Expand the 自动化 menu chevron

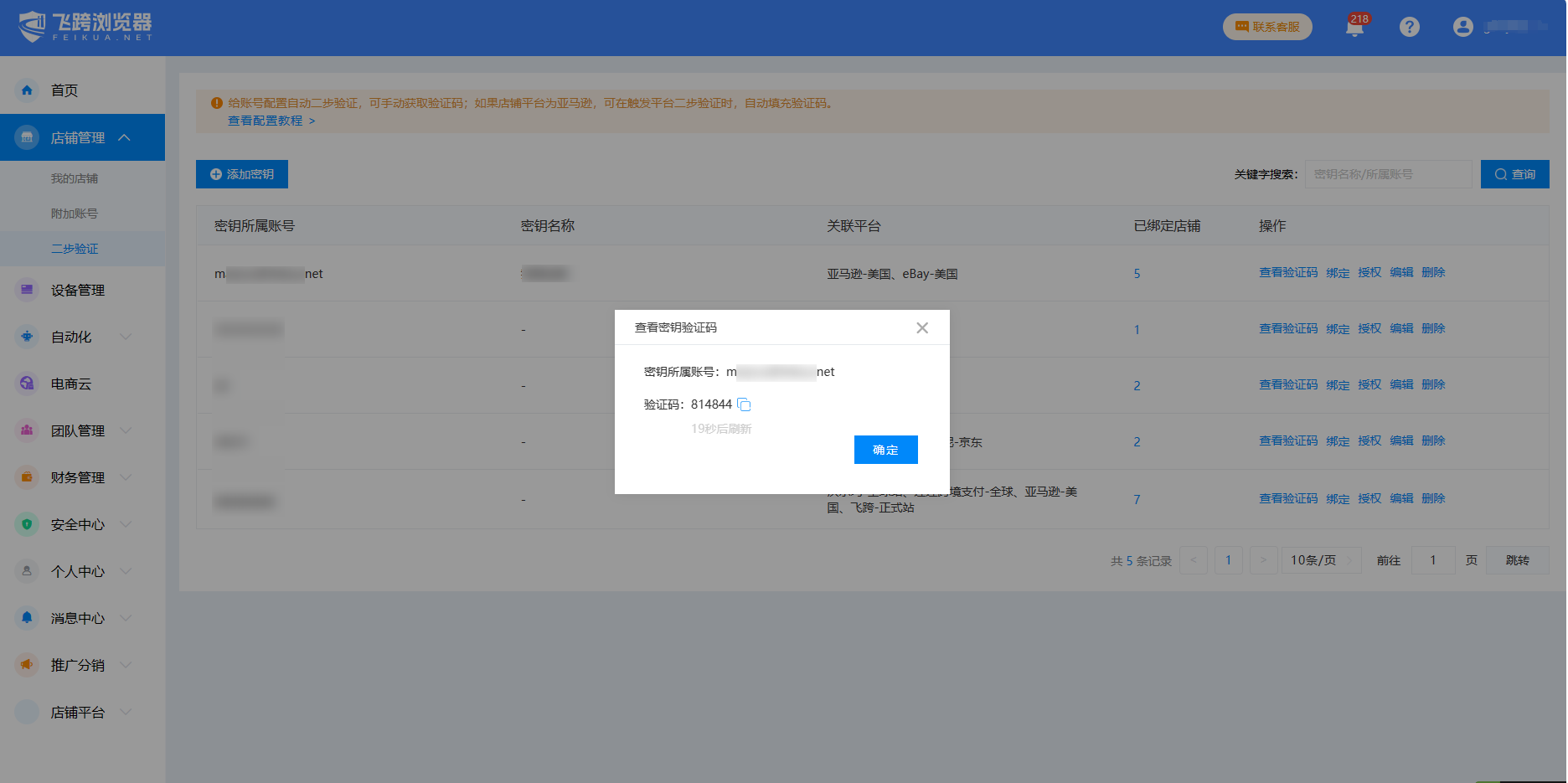(x=126, y=337)
